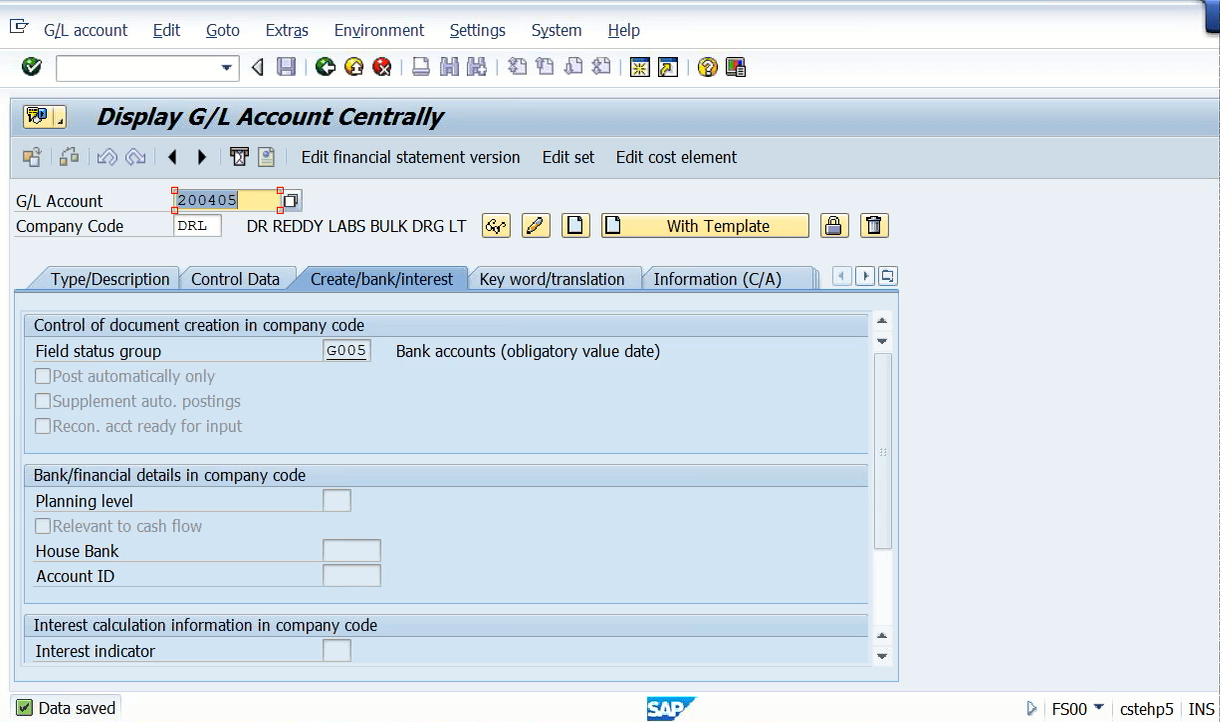
Task: Click the G/L Account number field
Action: [x=226, y=200]
